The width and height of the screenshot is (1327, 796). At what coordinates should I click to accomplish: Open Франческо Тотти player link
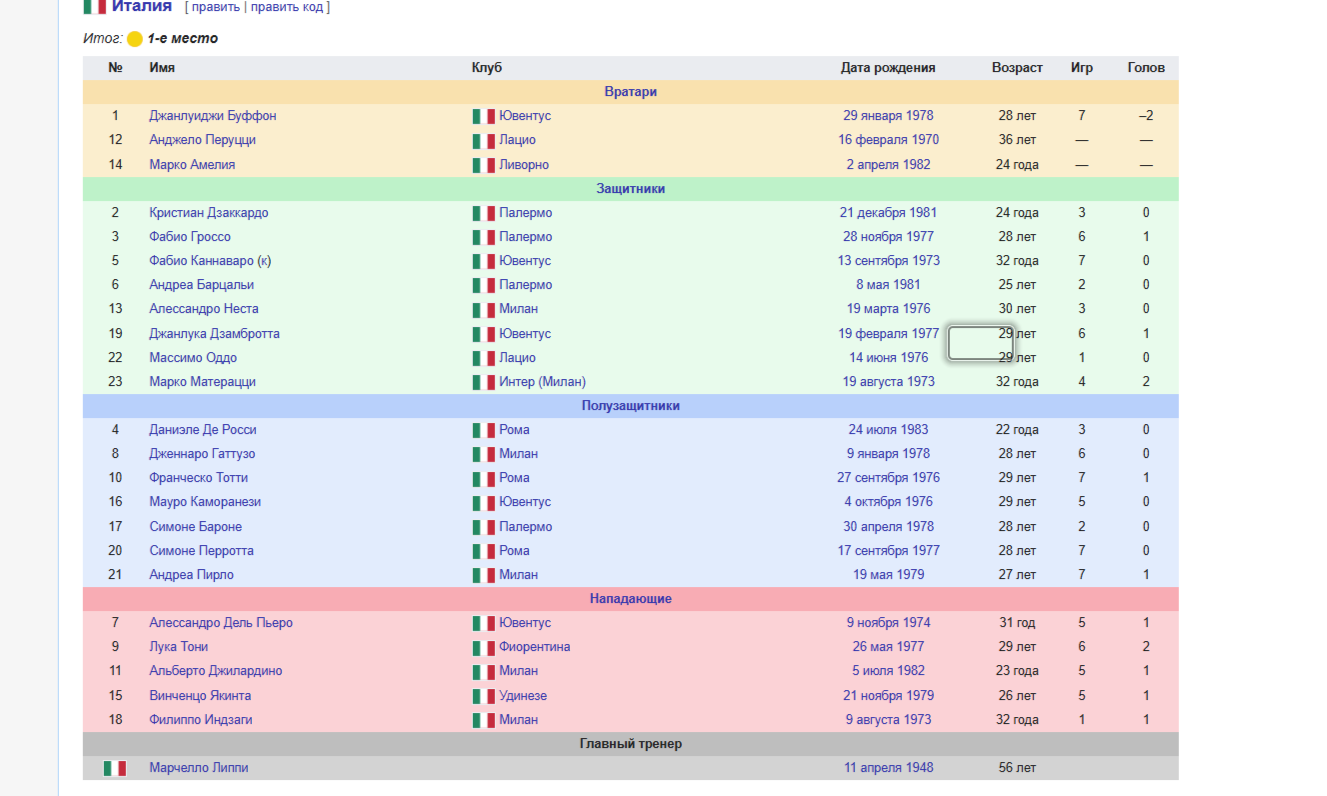[x=199, y=478]
